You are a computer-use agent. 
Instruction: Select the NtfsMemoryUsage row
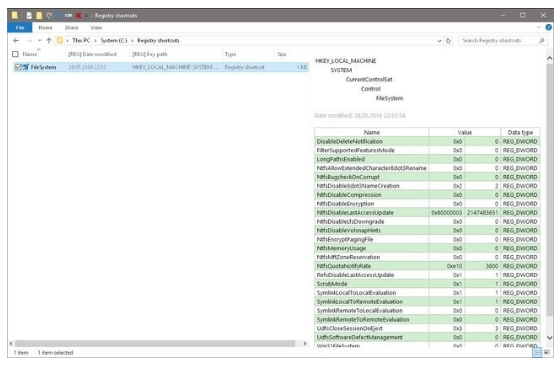[427, 248]
